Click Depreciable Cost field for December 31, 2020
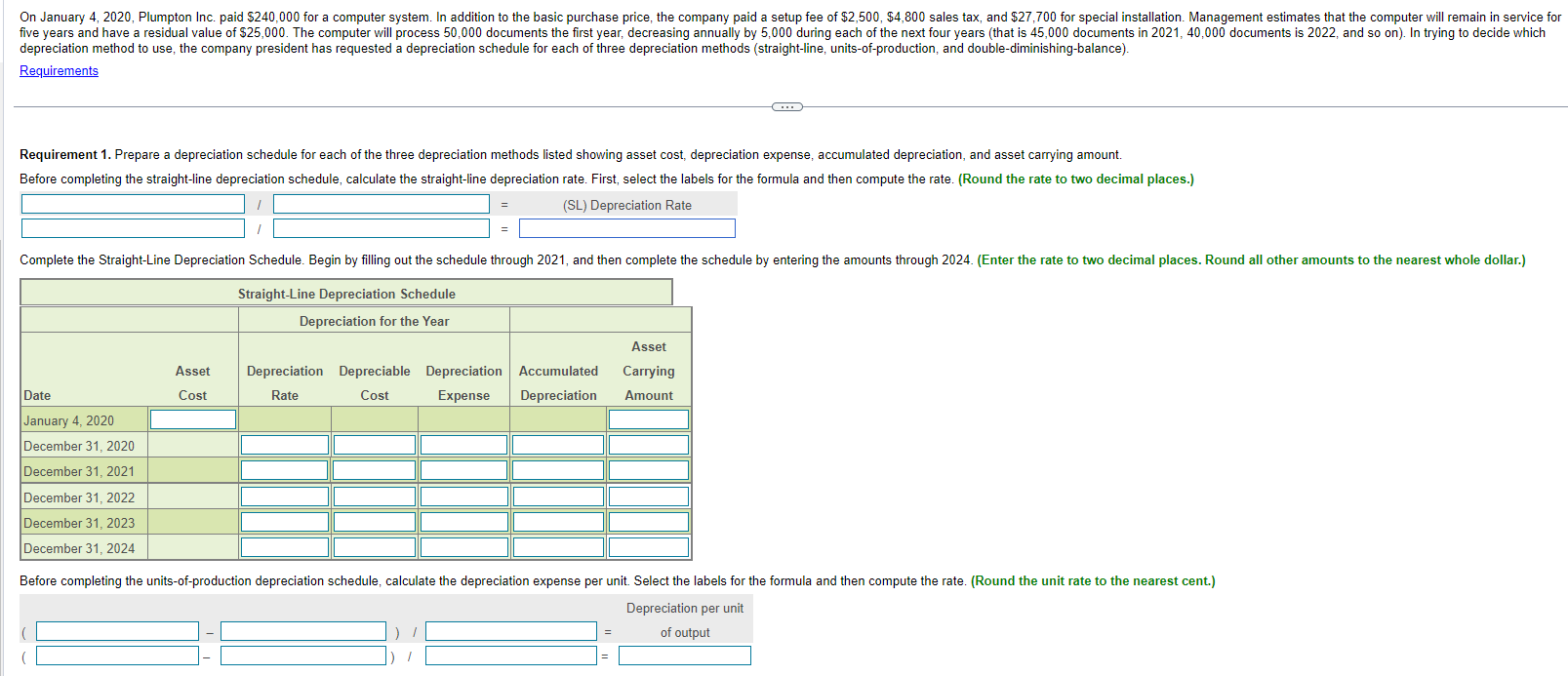 click(x=375, y=445)
